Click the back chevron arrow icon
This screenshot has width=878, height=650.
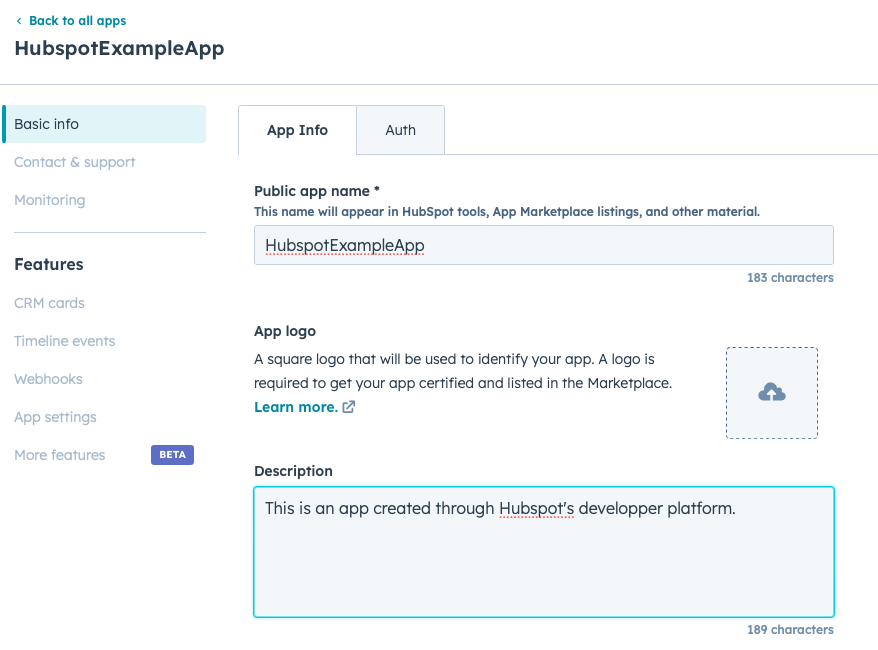coord(19,21)
